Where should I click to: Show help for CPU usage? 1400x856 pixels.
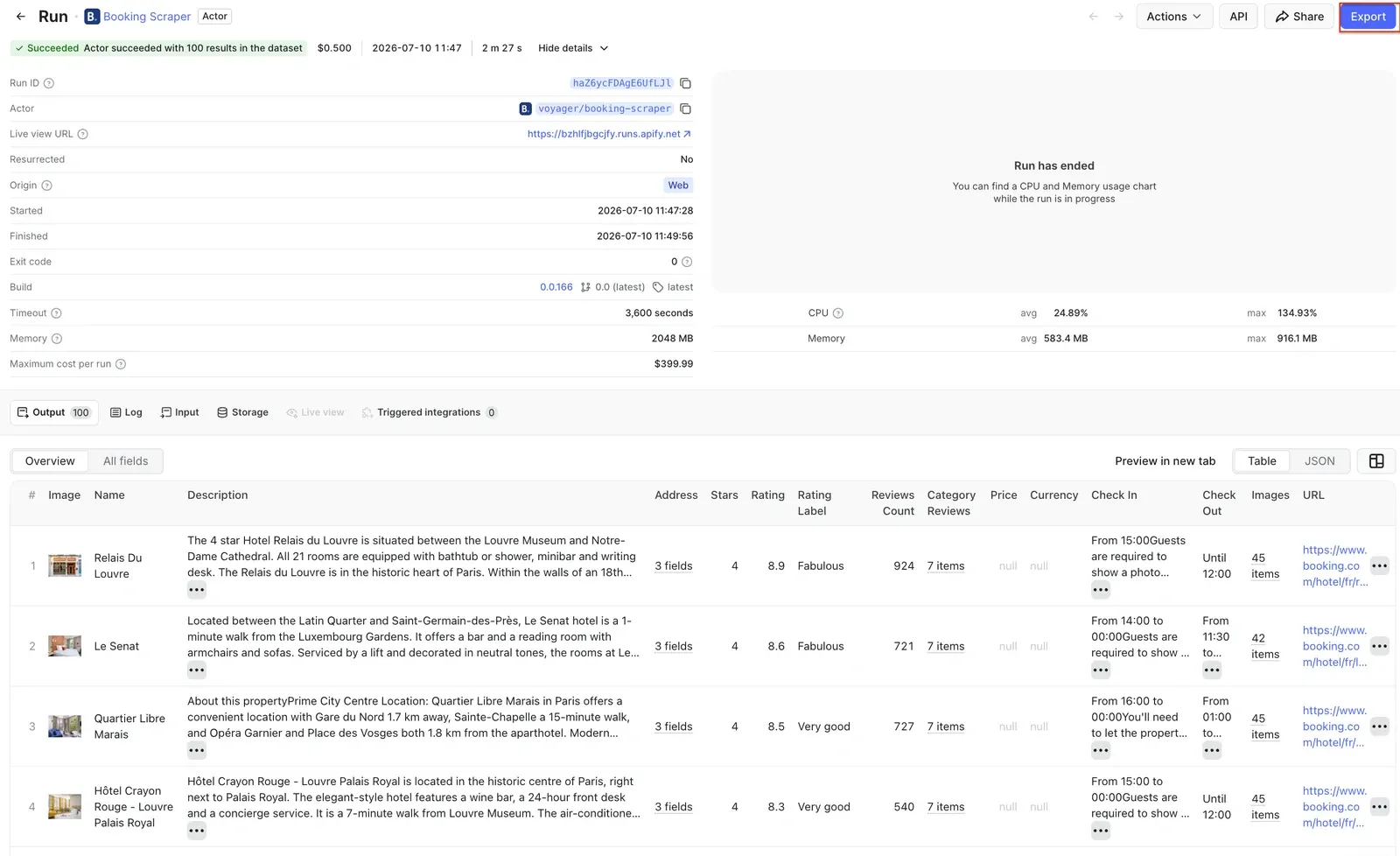coord(838,313)
